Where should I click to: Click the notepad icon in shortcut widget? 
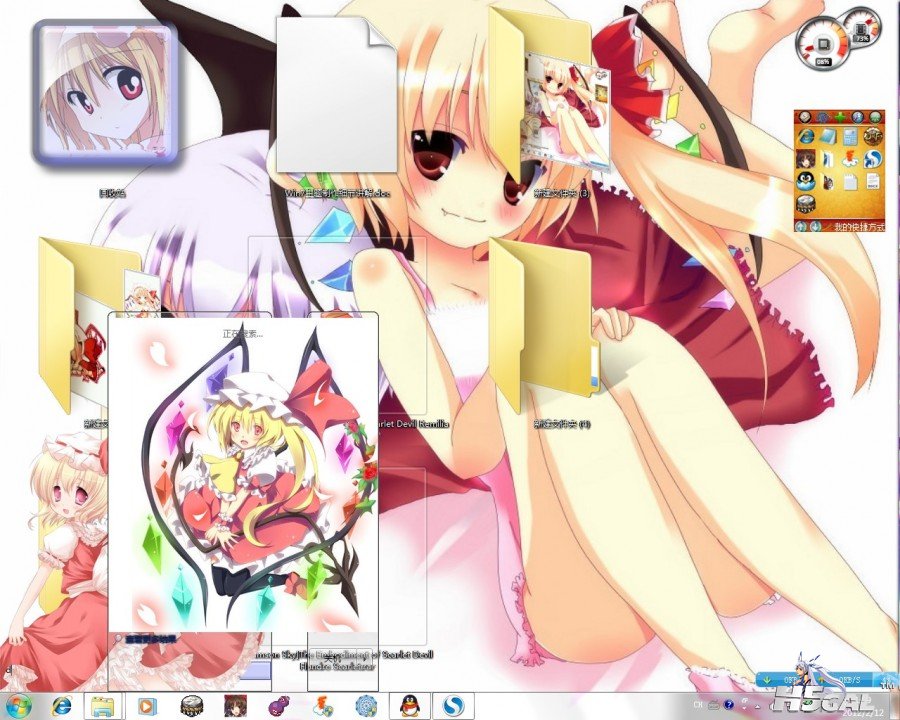click(850, 182)
